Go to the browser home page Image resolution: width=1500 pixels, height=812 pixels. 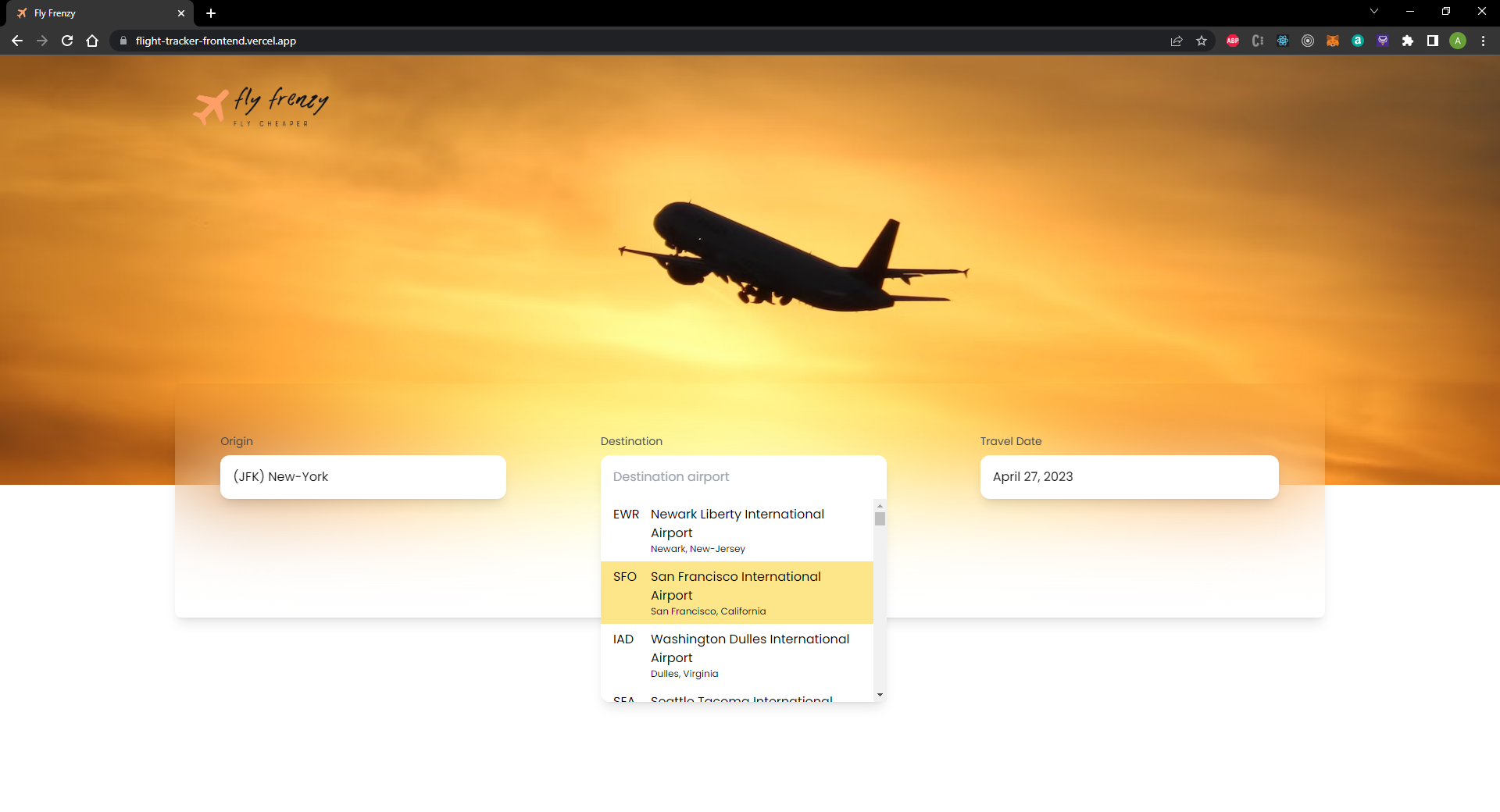pos(92,41)
